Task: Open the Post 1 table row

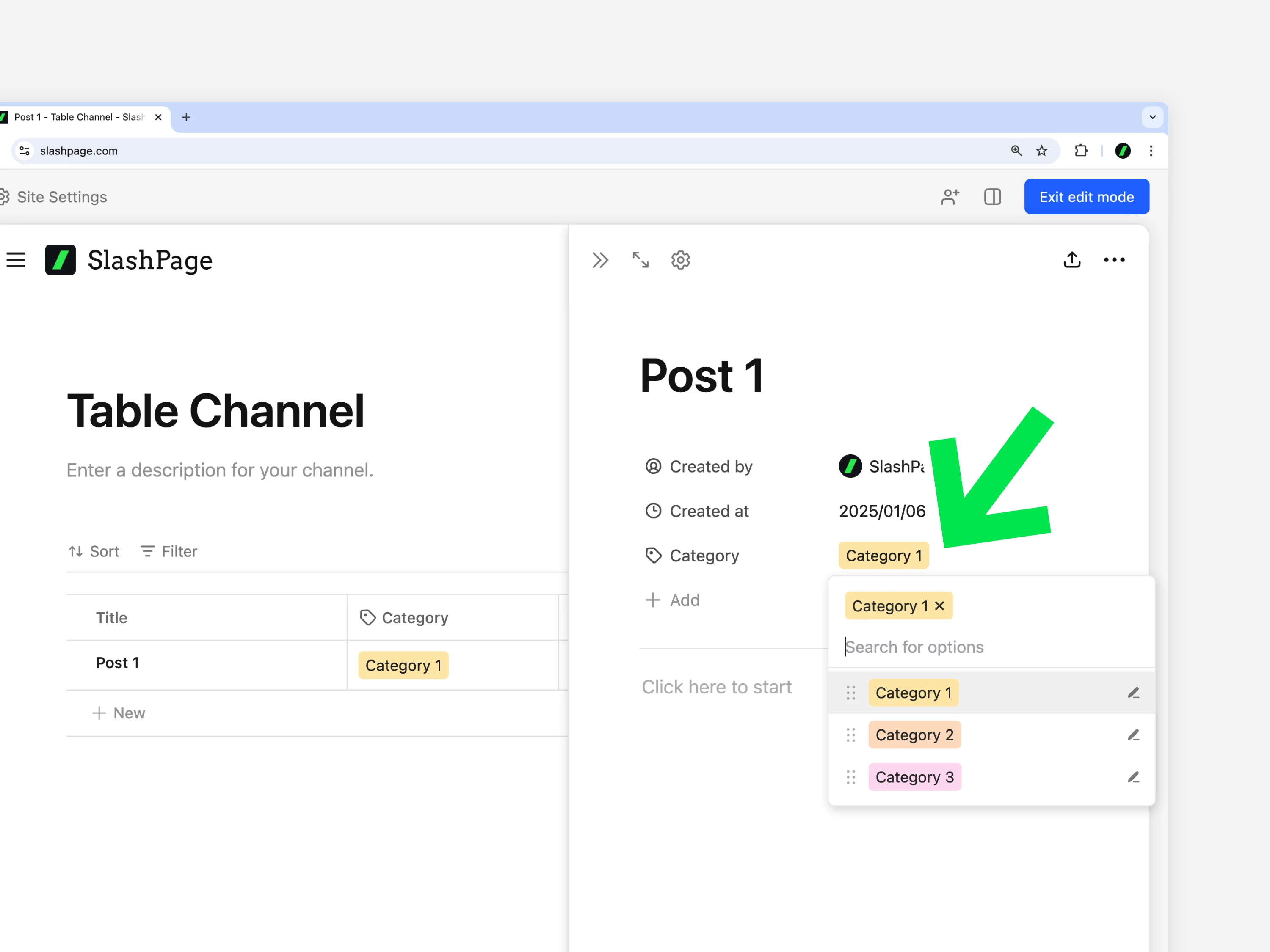Action: [118, 663]
